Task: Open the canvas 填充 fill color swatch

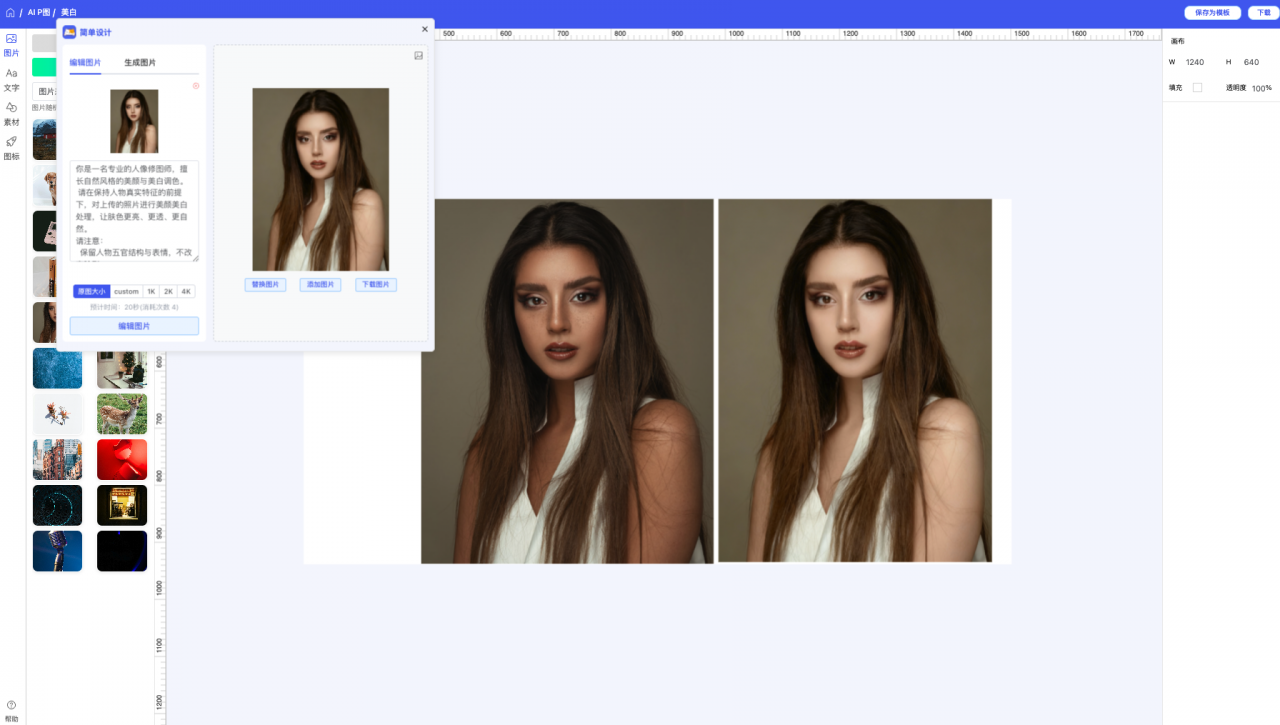Action: pyautogui.click(x=1197, y=88)
